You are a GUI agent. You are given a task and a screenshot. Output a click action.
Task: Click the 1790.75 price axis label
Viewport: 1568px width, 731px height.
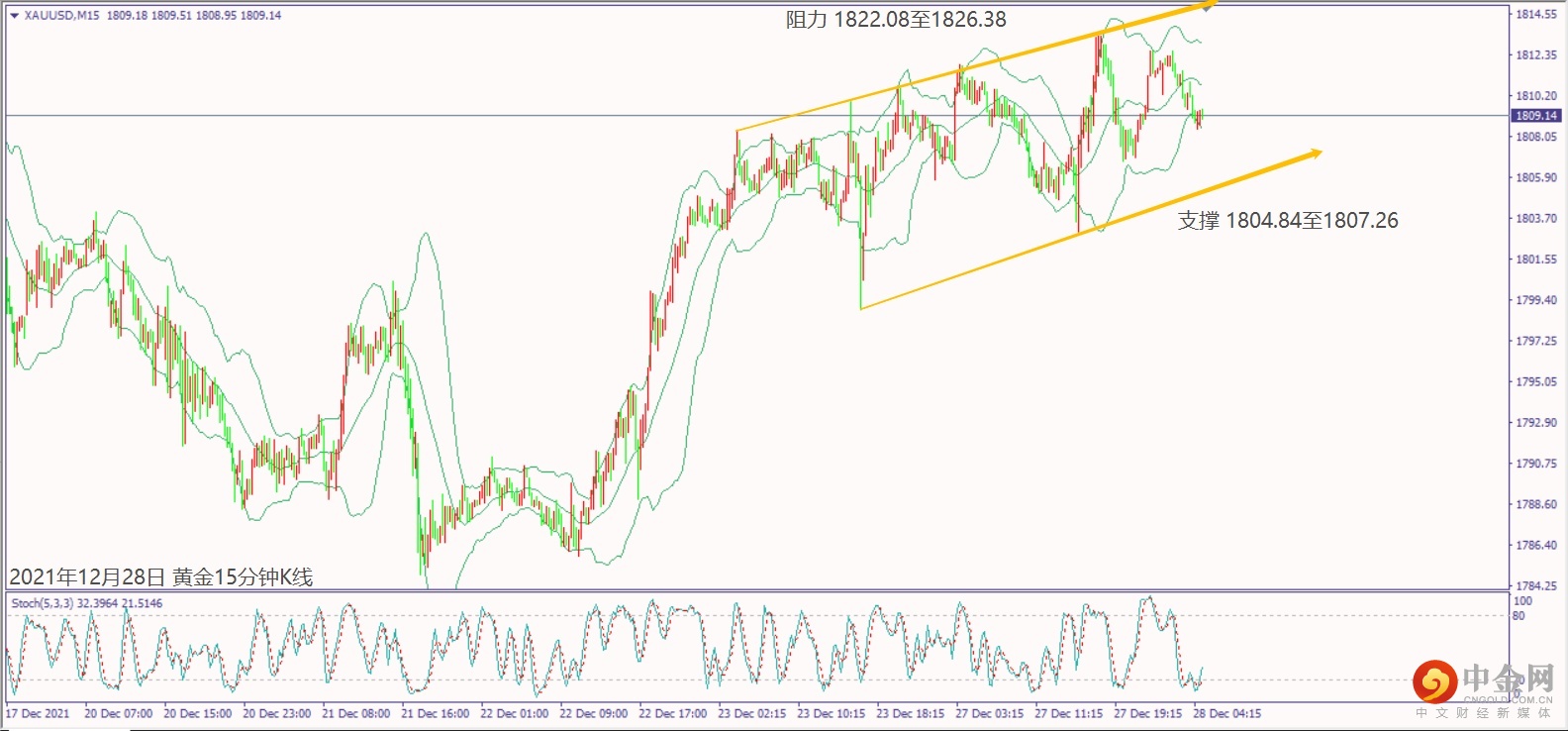1536,464
